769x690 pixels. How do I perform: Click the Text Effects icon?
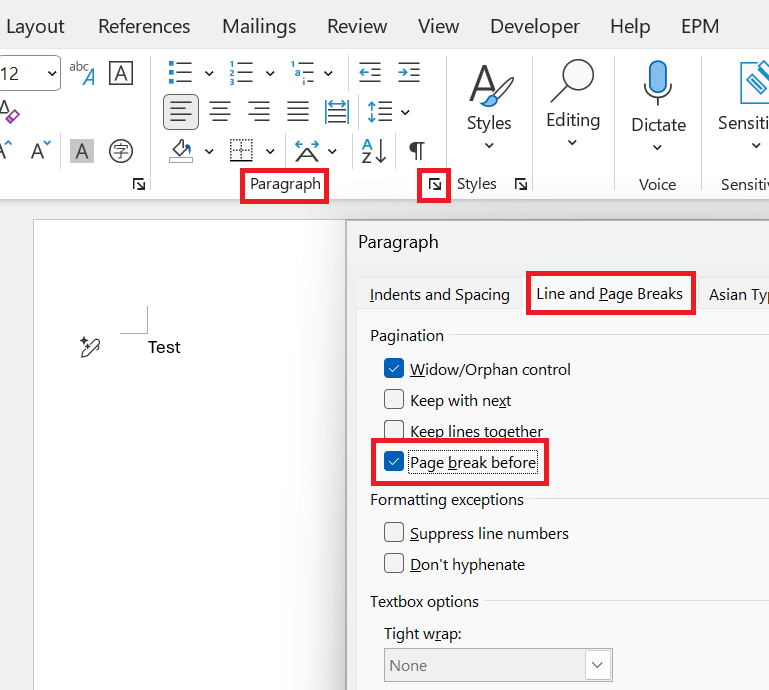pyautogui.click(x=82, y=73)
